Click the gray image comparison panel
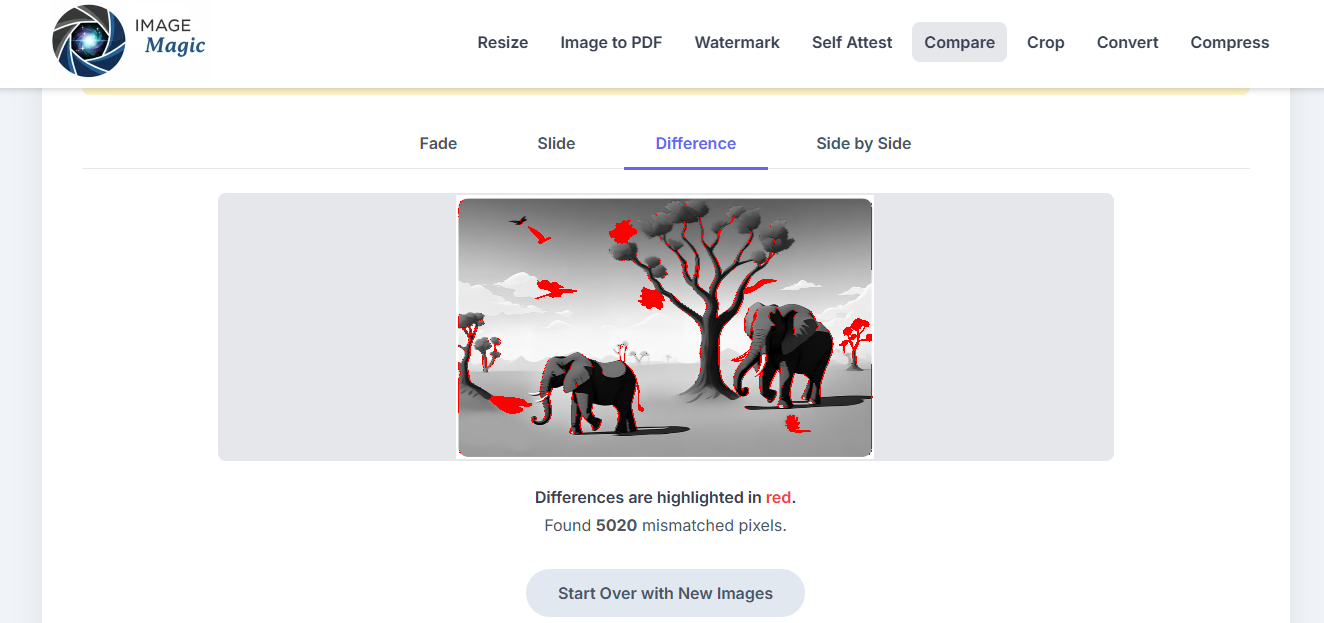 (x=320, y=327)
